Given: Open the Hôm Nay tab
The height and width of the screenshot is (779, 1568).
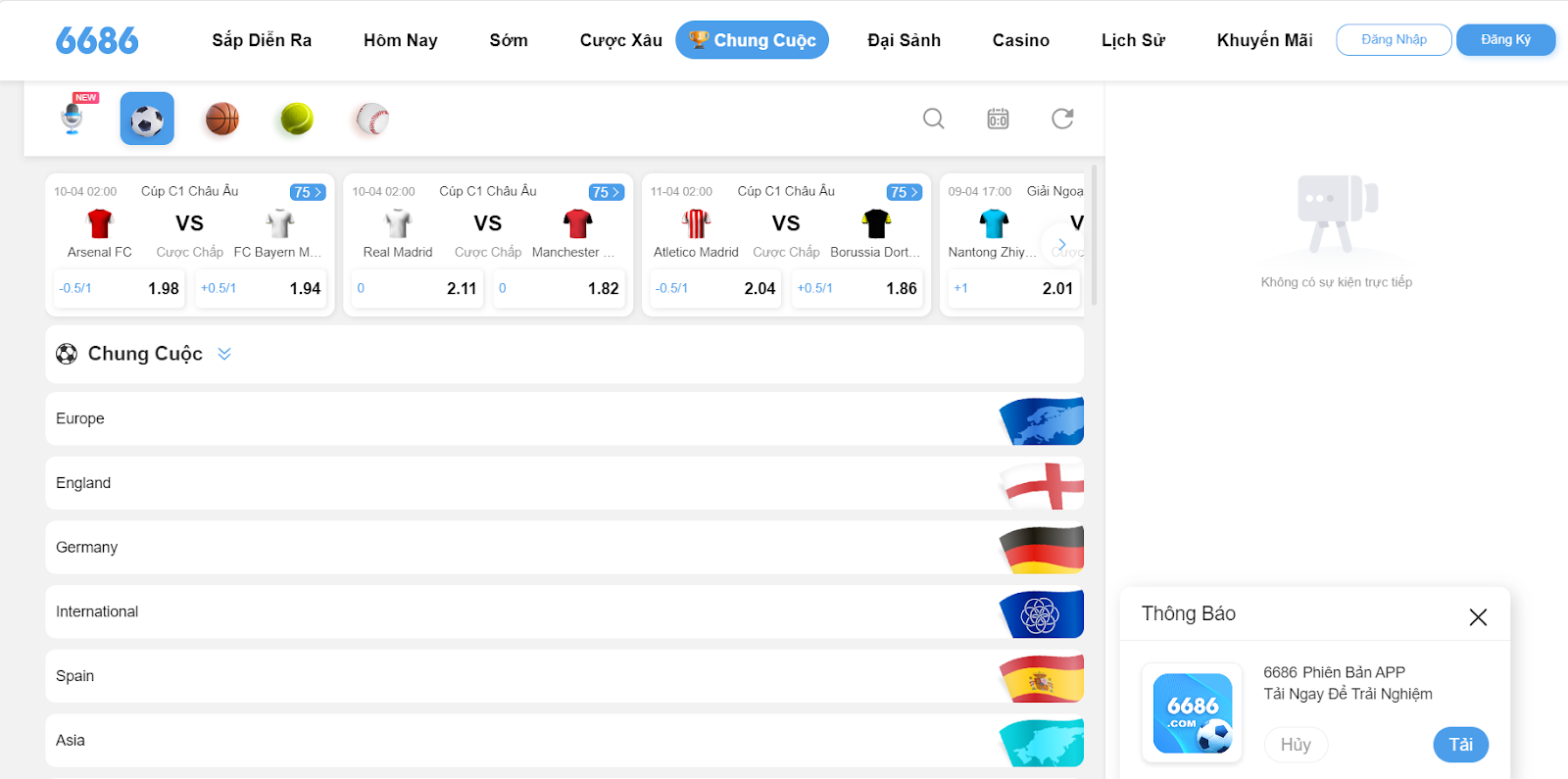Looking at the screenshot, I should [401, 40].
